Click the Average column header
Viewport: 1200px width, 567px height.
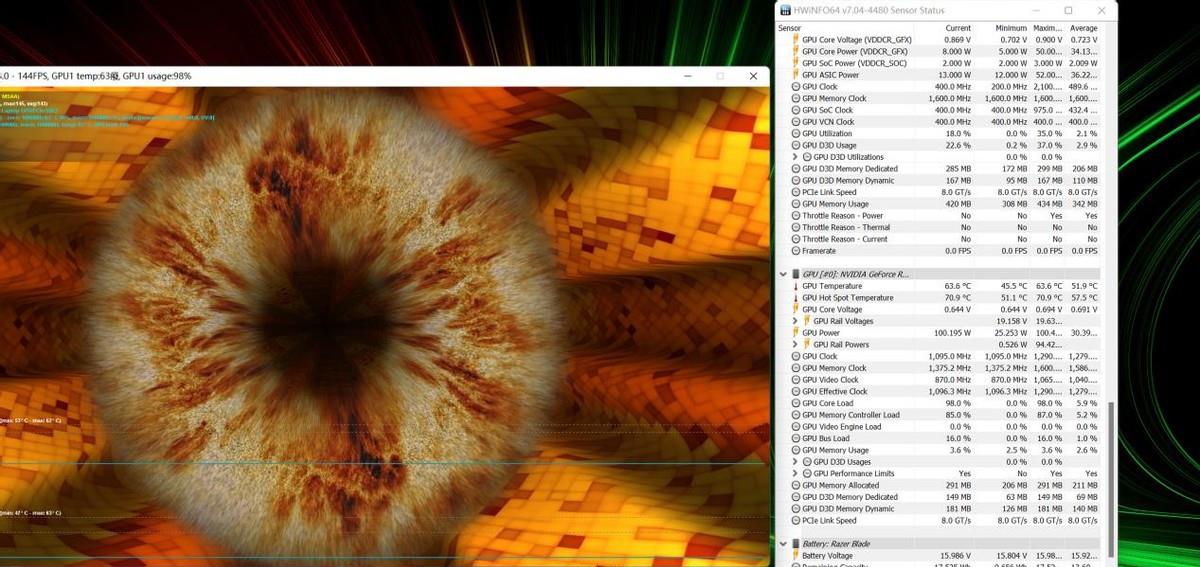1083,28
